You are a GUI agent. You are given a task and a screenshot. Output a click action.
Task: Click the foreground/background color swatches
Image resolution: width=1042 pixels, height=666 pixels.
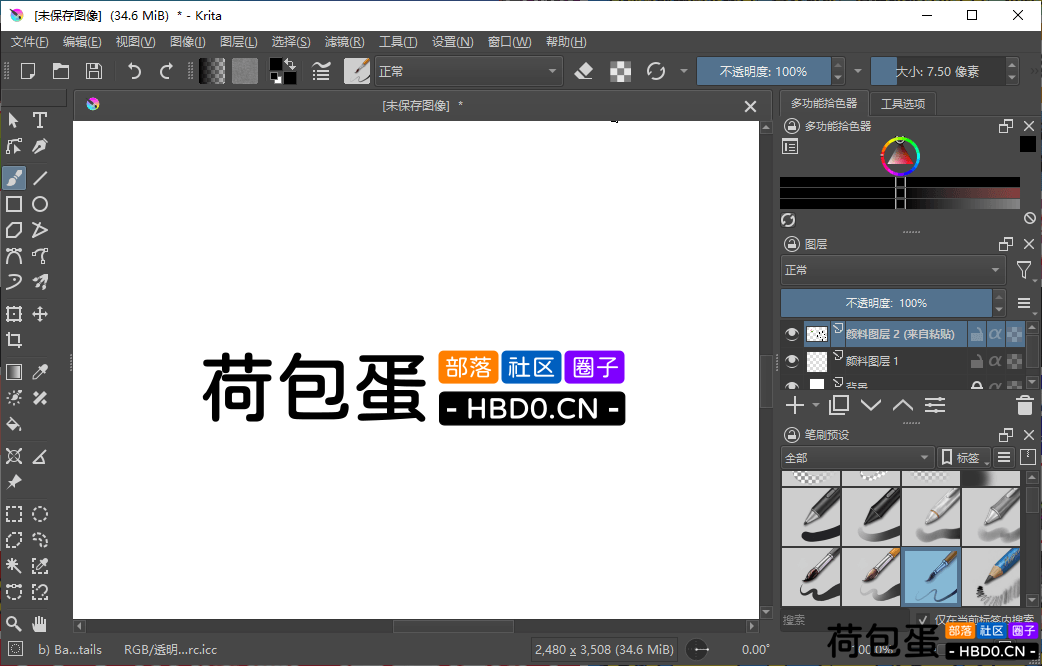click(x=282, y=71)
